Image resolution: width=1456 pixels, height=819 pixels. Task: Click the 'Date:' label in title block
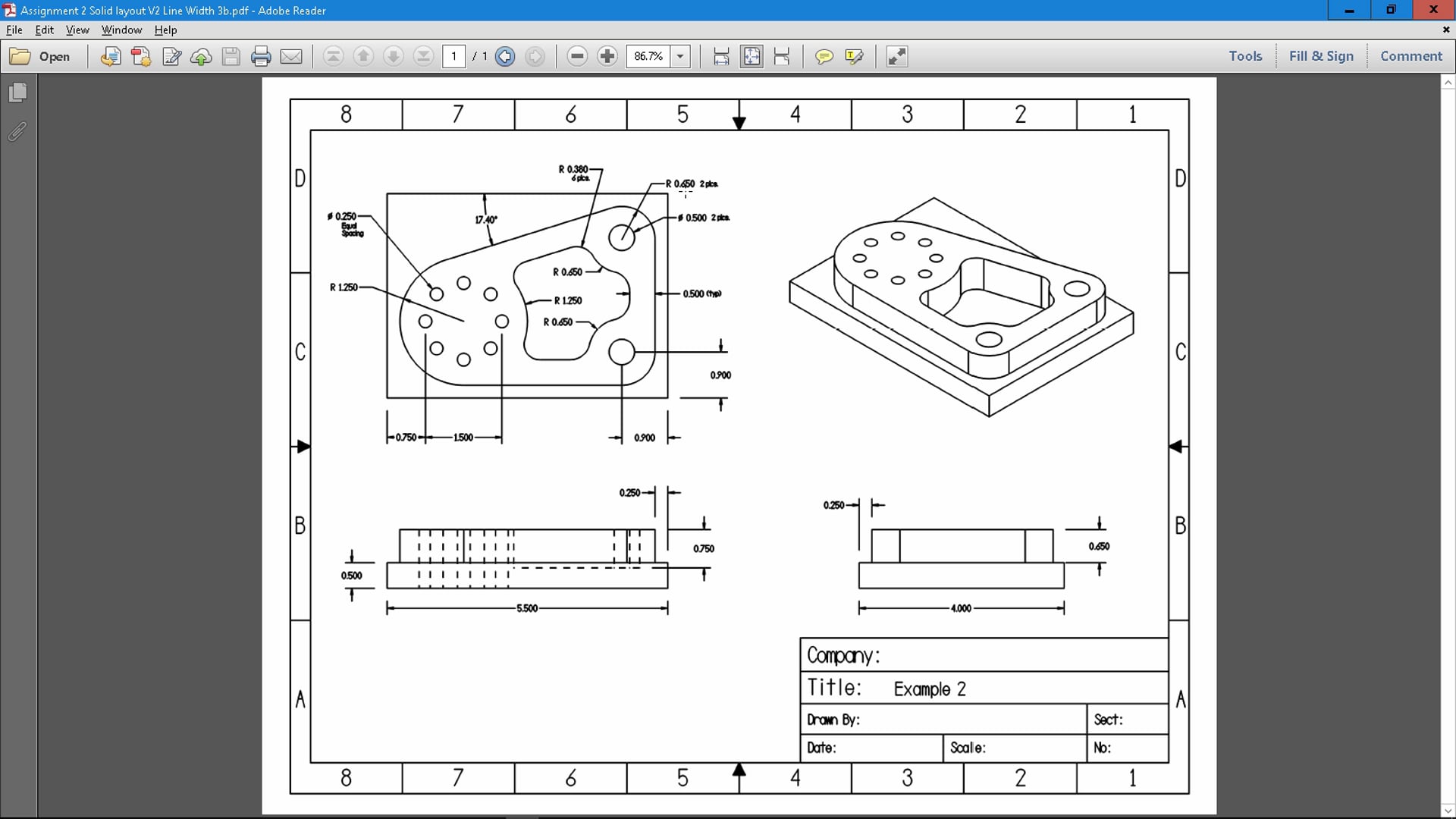[821, 748]
